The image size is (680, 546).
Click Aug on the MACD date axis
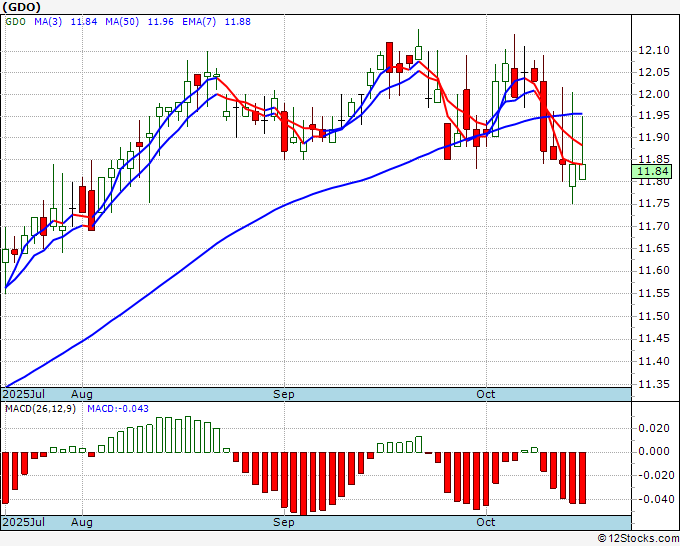pos(82,522)
